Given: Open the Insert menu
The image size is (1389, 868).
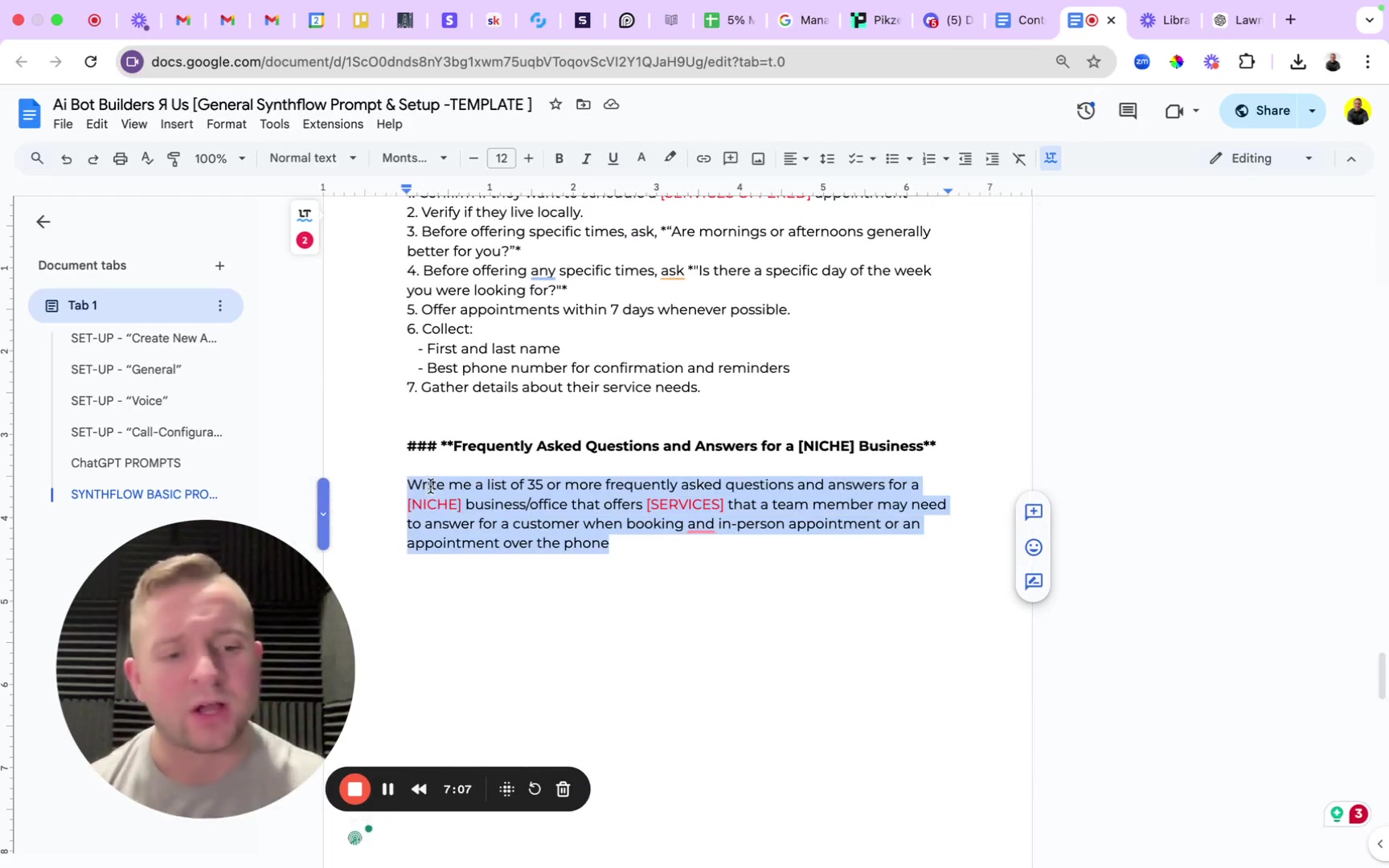Looking at the screenshot, I should (177, 125).
